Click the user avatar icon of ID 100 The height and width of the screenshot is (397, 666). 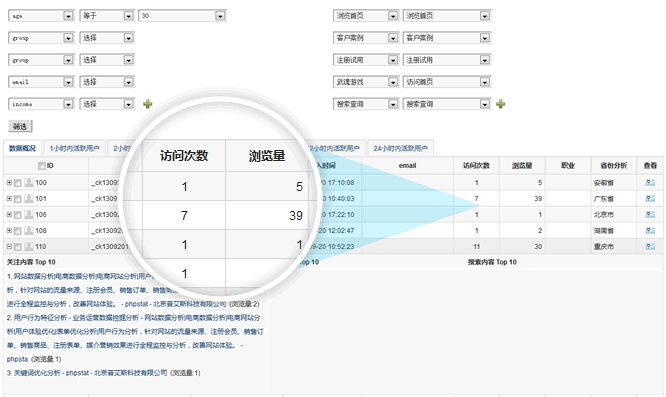coord(29,183)
